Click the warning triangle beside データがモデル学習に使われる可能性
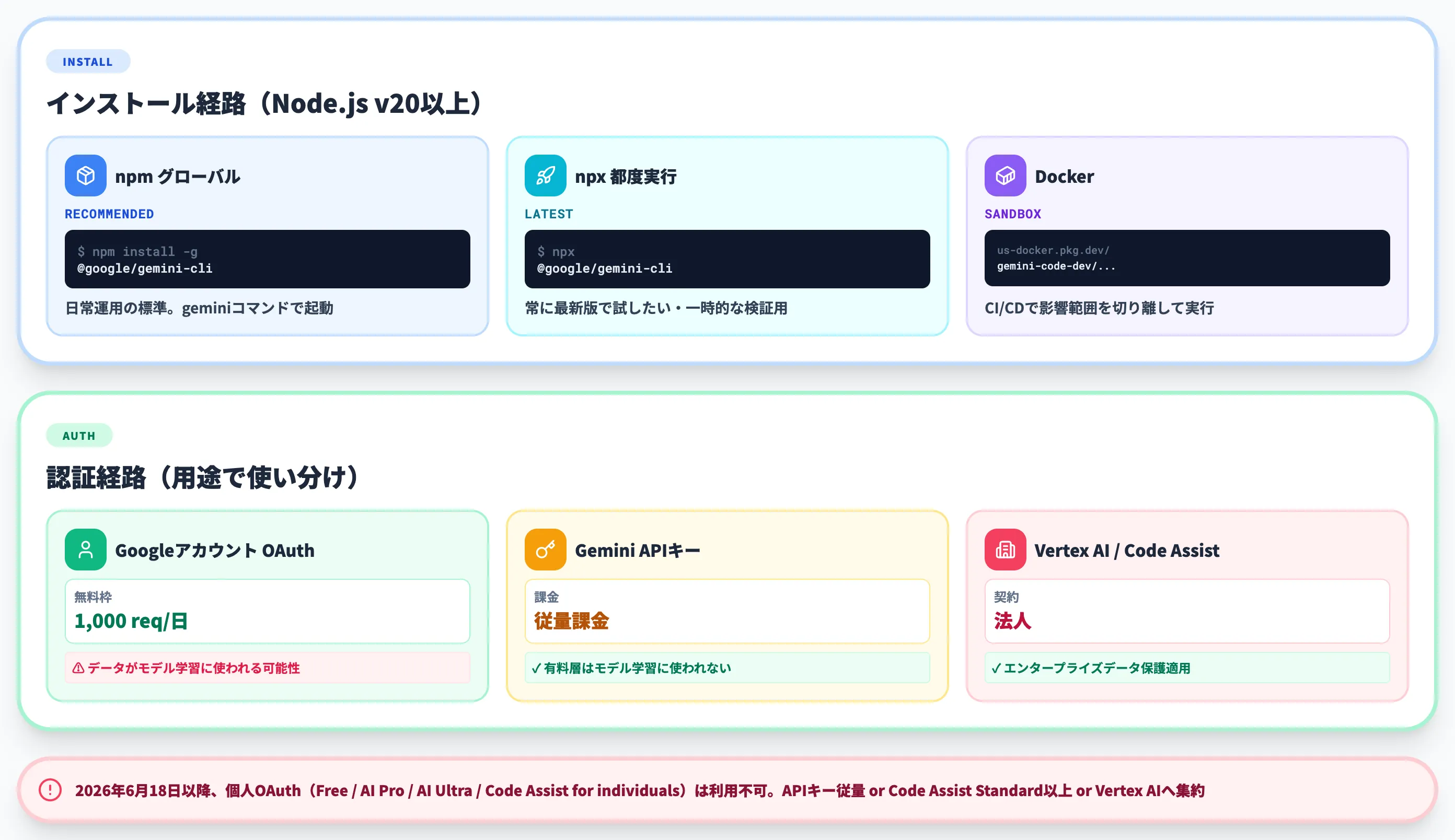 pyautogui.click(x=78, y=668)
